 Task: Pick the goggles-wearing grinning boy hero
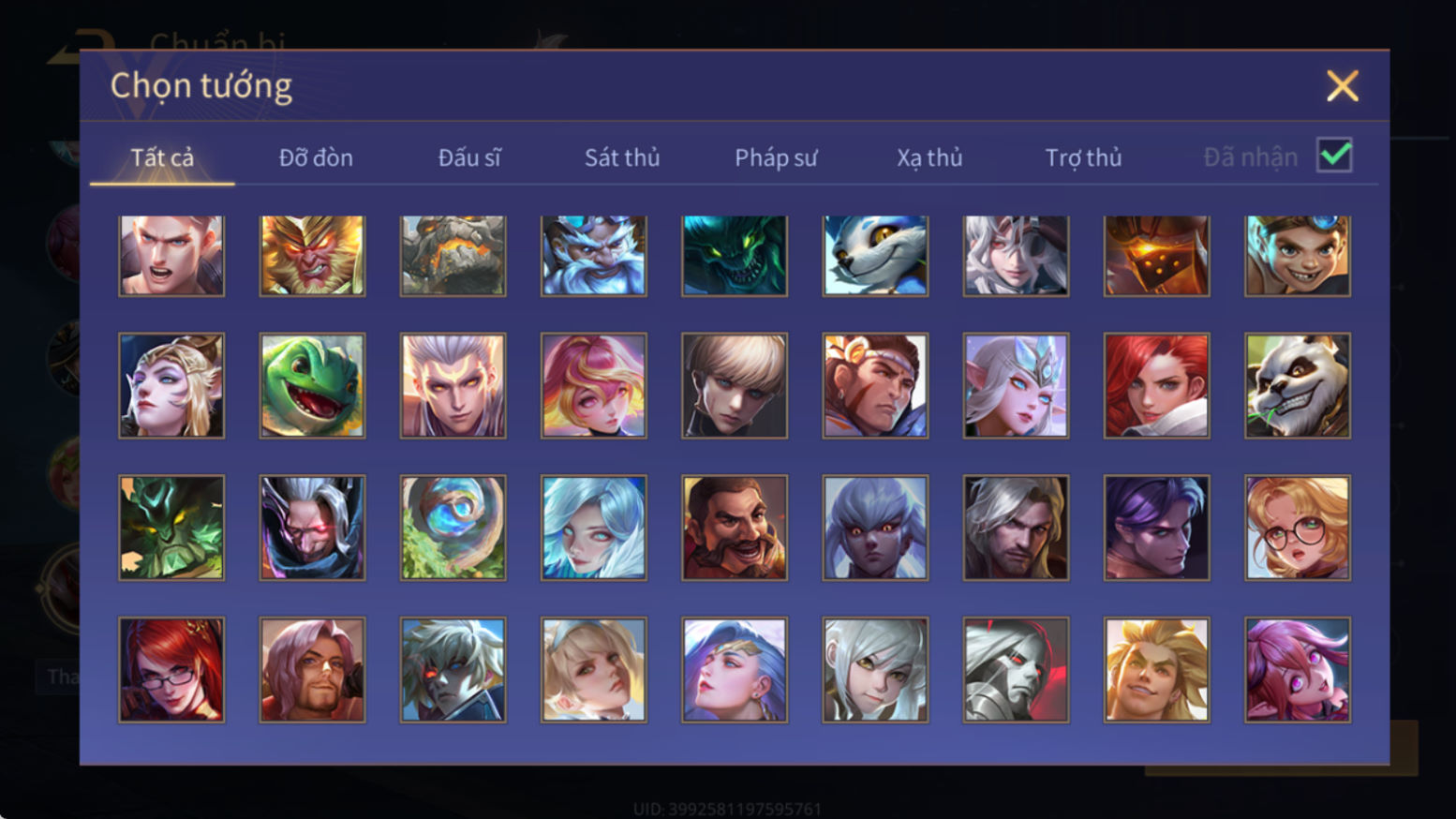coord(1298,256)
